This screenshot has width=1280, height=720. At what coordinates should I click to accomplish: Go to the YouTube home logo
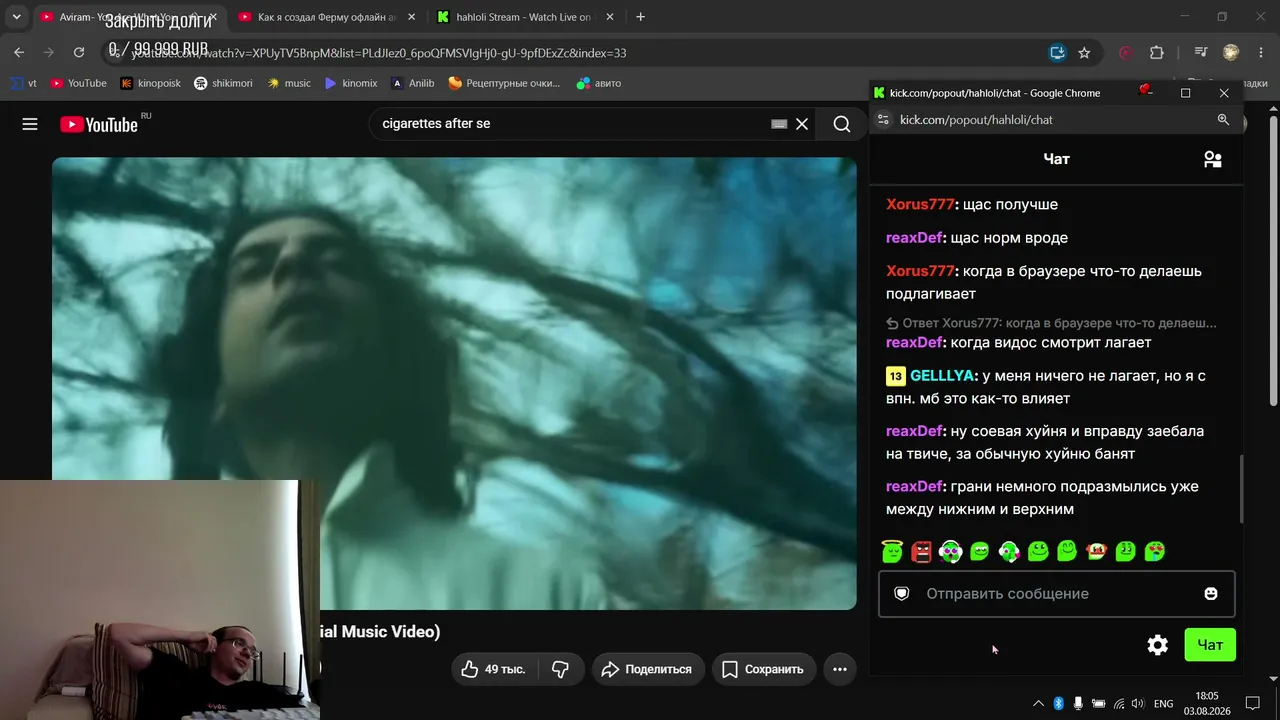pyautogui.click(x=99, y=124)
